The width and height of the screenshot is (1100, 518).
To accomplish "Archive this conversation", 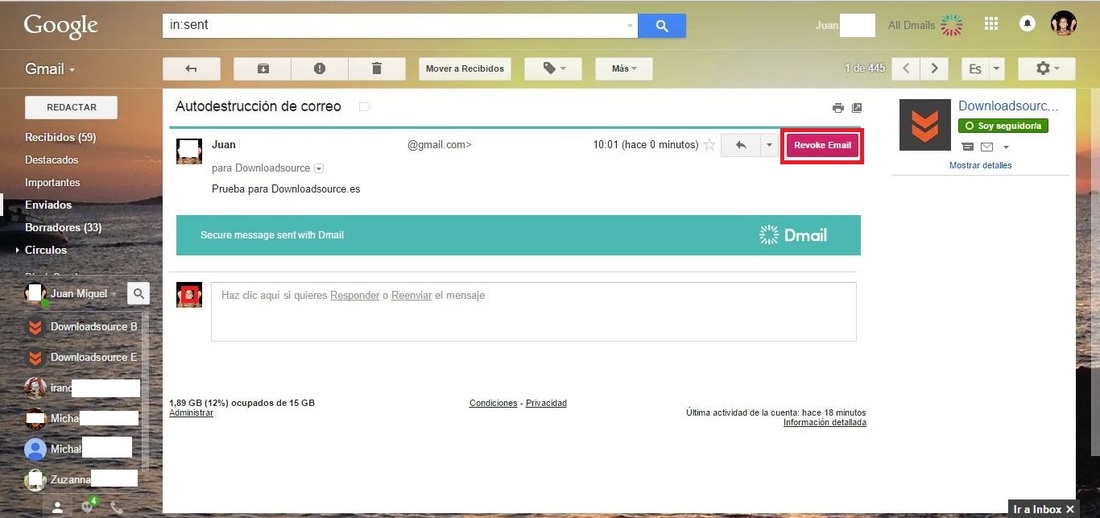I will (x=262, y=69).
